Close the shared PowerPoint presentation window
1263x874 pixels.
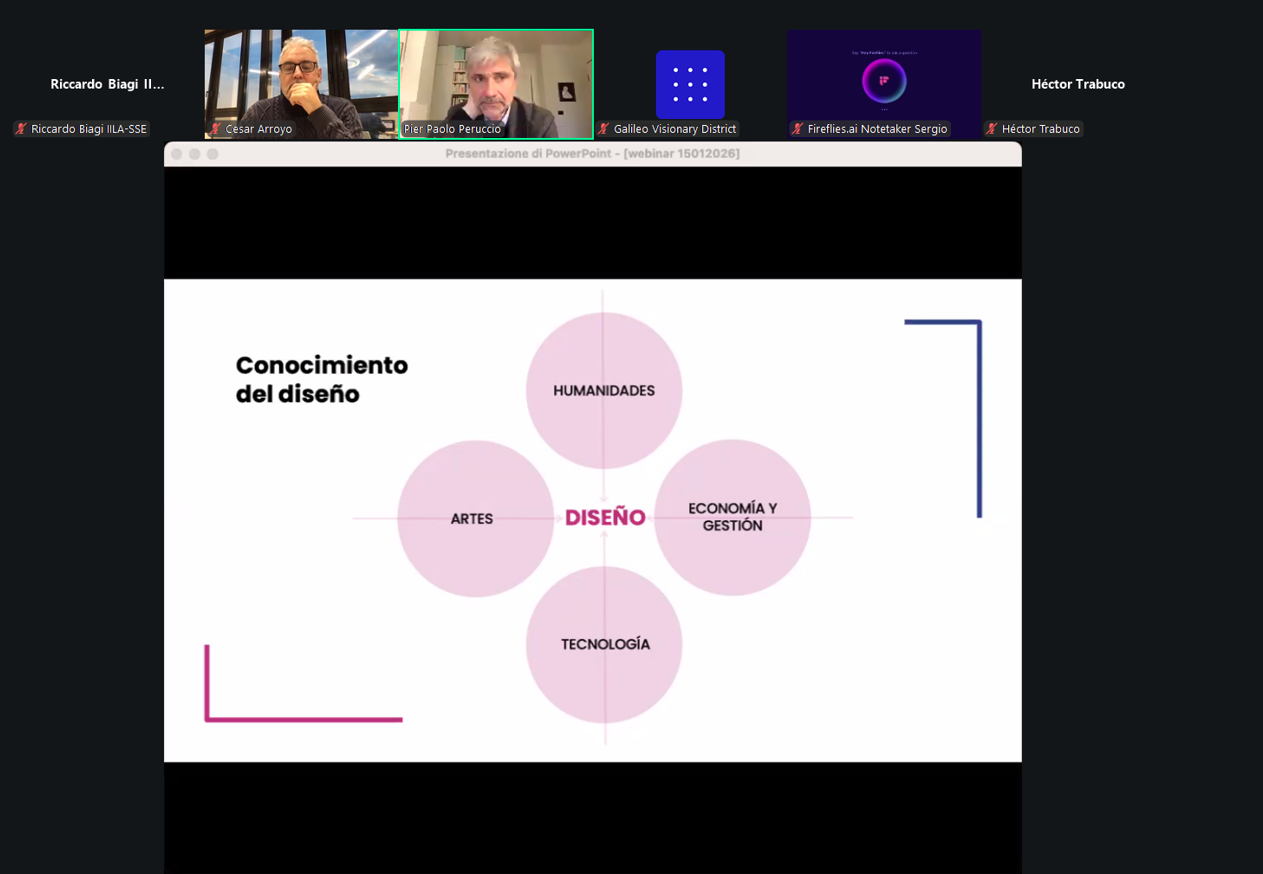click(x=177, y=154)
